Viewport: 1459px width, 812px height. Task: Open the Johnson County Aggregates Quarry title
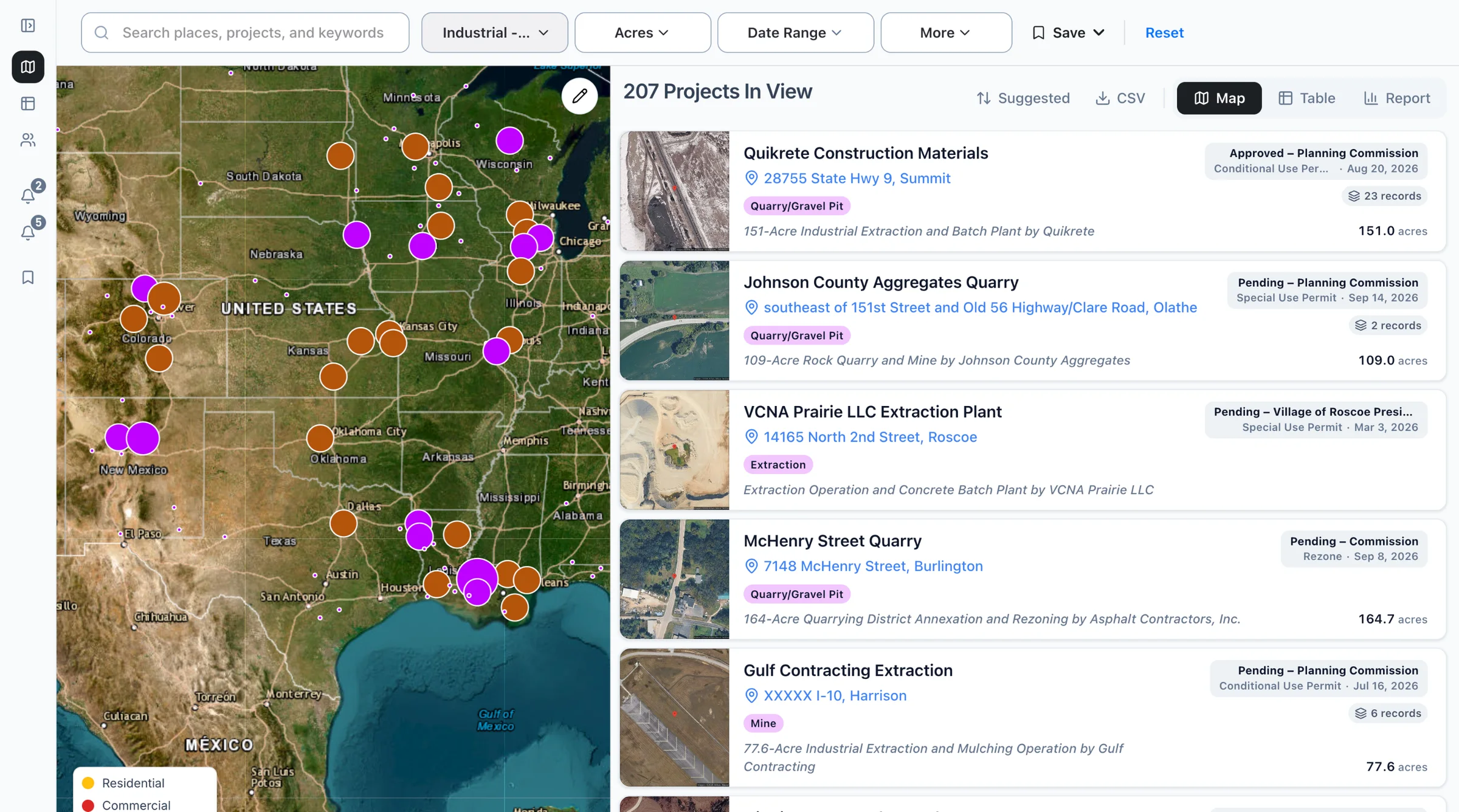coord(880,282)
